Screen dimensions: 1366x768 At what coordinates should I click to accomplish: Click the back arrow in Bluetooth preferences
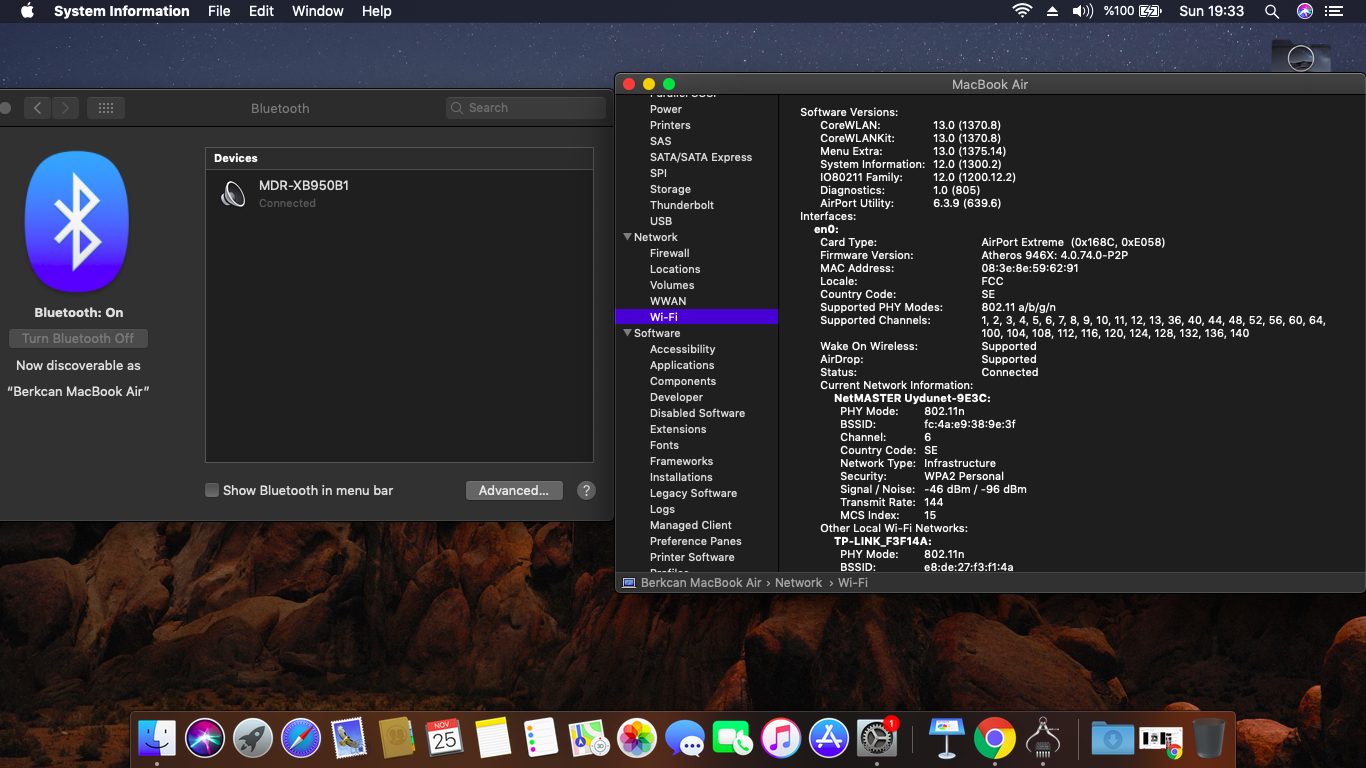pos(37,108)
